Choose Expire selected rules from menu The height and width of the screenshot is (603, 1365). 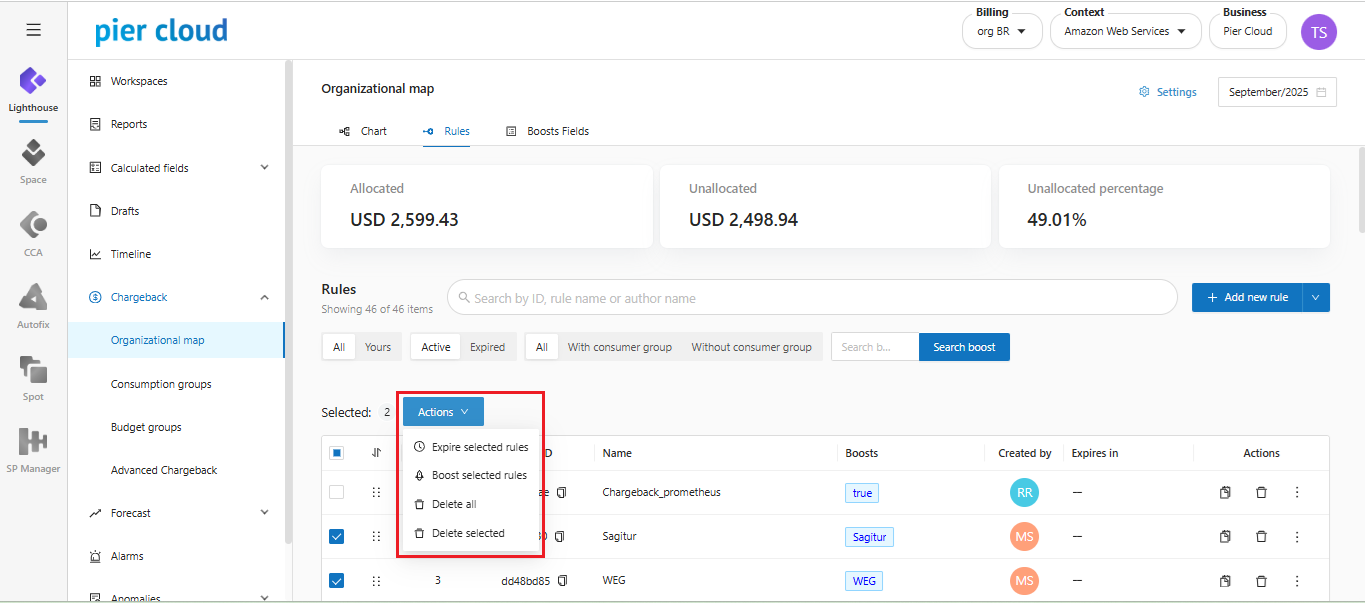pyautogui.click(x=471, y=447)
